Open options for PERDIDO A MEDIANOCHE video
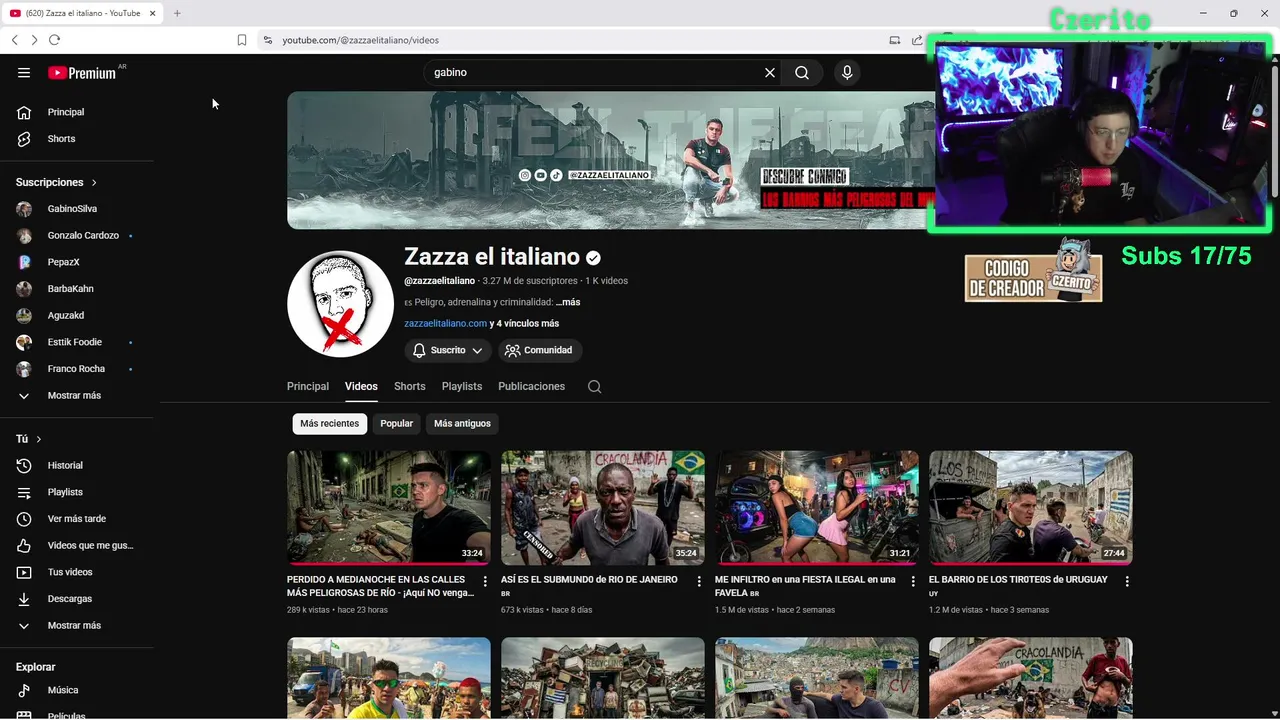Screen dimensions: 1280x720 pos(485,581)
